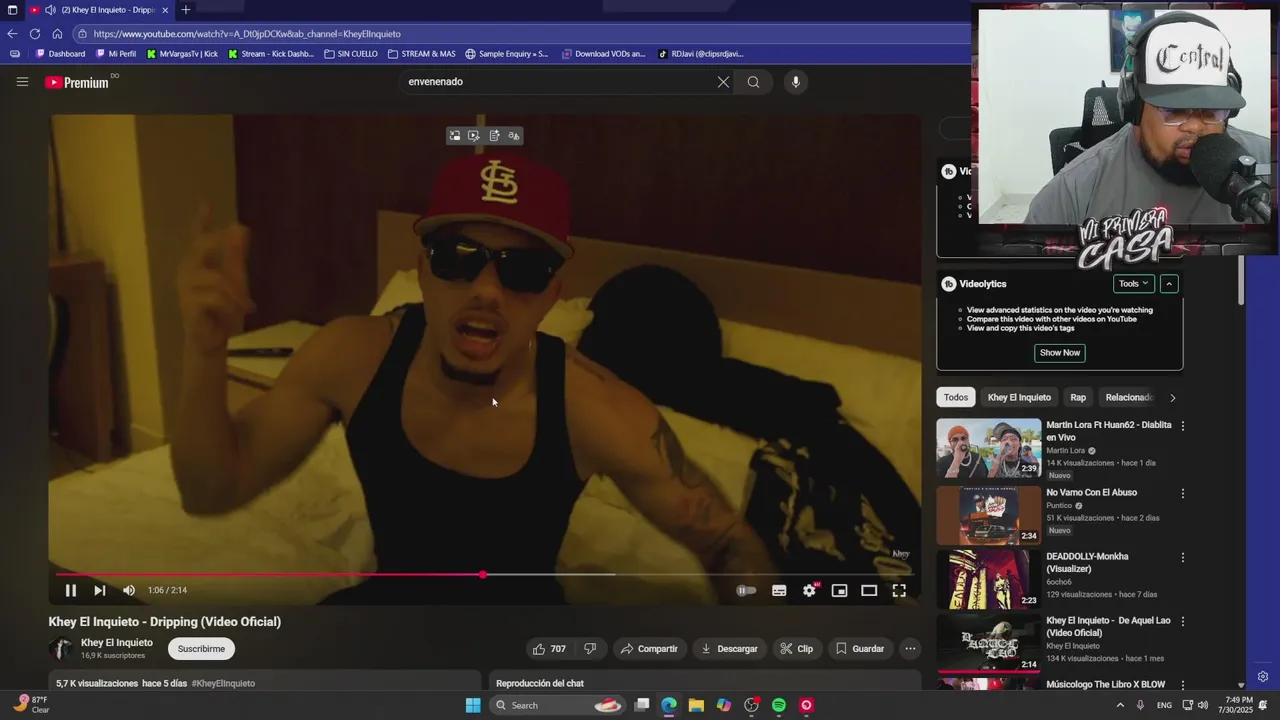This screenshot has height=720, width=1280.
Task: Click the third video overlay toolbar icon
Action: (x=494, y=136)
